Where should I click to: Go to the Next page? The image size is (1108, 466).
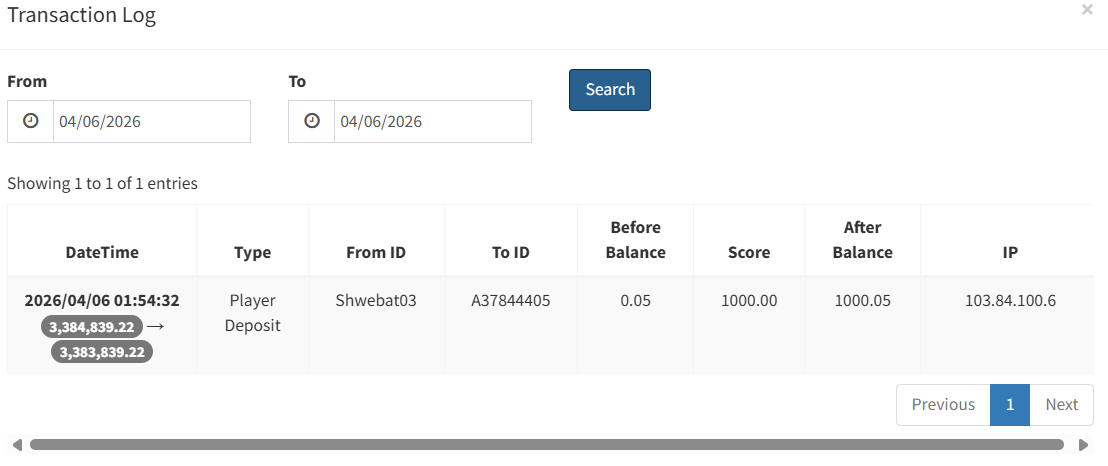click(x=1061, y=404)
